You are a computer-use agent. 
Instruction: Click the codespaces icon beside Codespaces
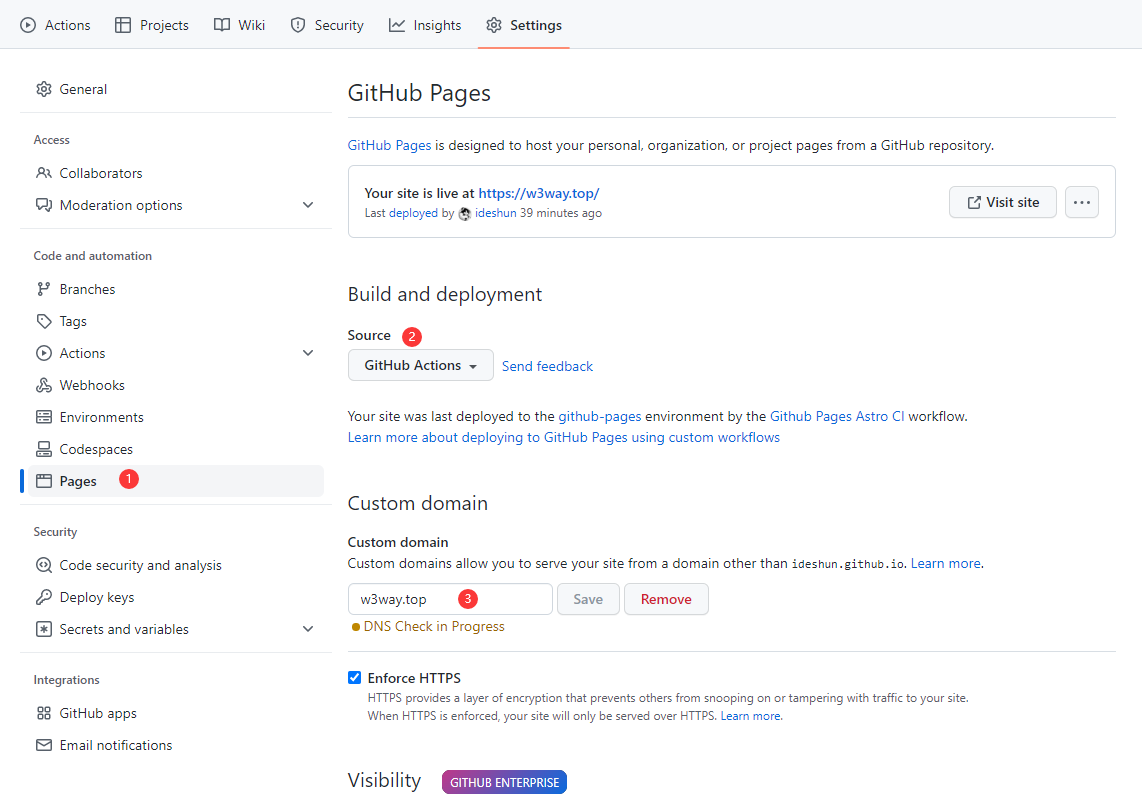click(44, 449)
